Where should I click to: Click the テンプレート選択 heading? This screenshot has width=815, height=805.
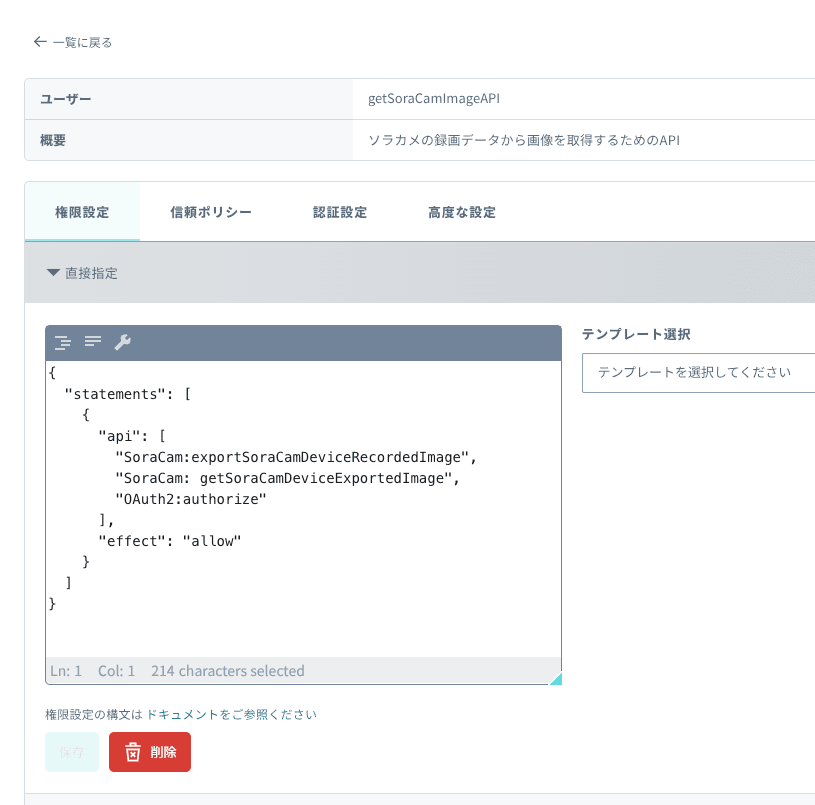click(636, 334)
